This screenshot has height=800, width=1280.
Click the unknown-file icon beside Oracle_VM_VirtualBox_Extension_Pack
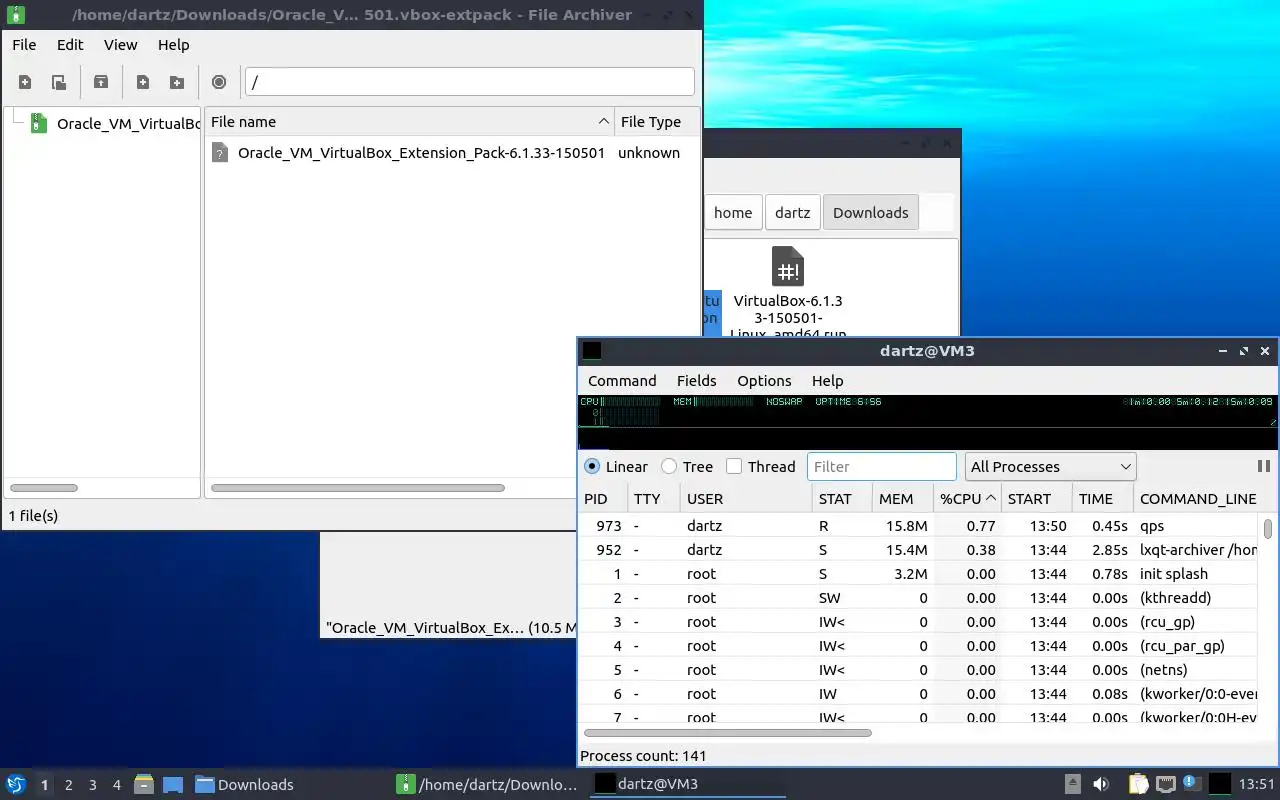(220, 153)
